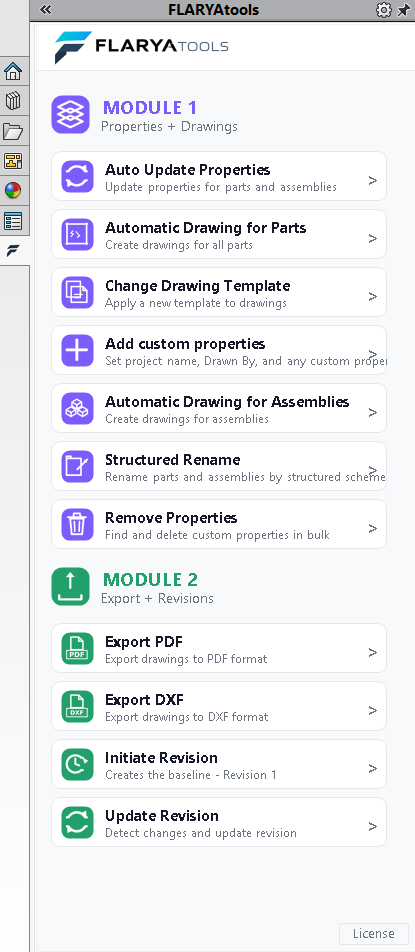Click the Automatic Drawing for Assemblies cubes icon
This screenshot has width=415, height=952.
pos(78,409)
